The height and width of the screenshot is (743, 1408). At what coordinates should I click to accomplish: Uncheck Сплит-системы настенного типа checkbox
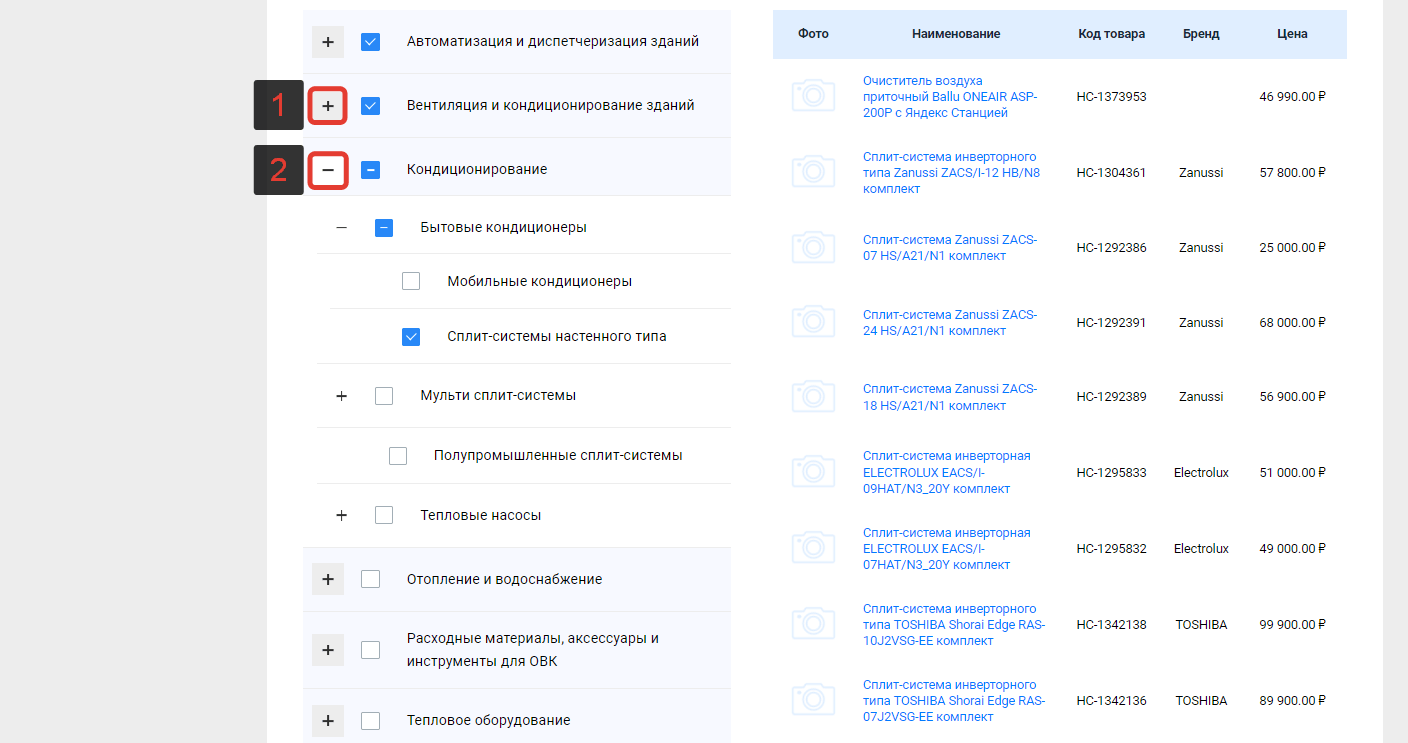411,336
